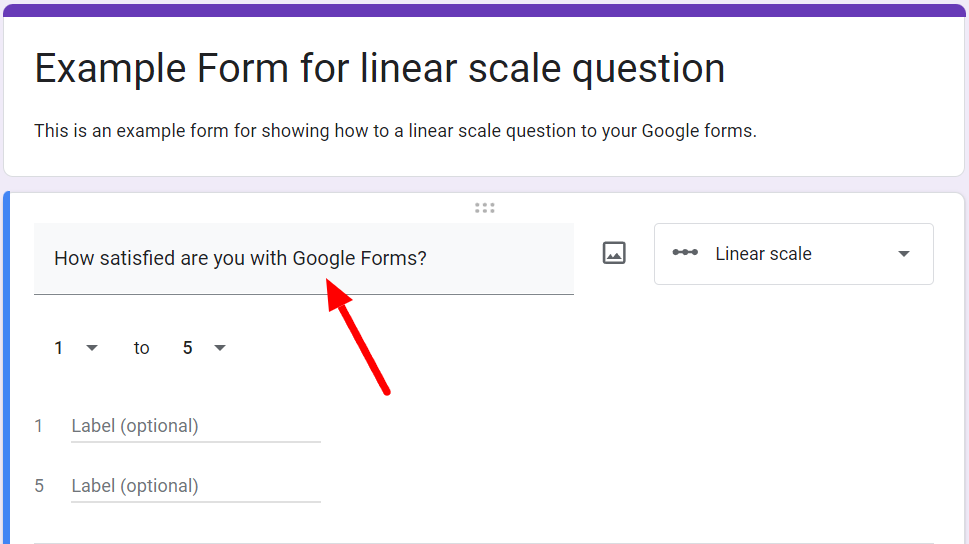Click the words "Google Forms?" in the question title

360,259
